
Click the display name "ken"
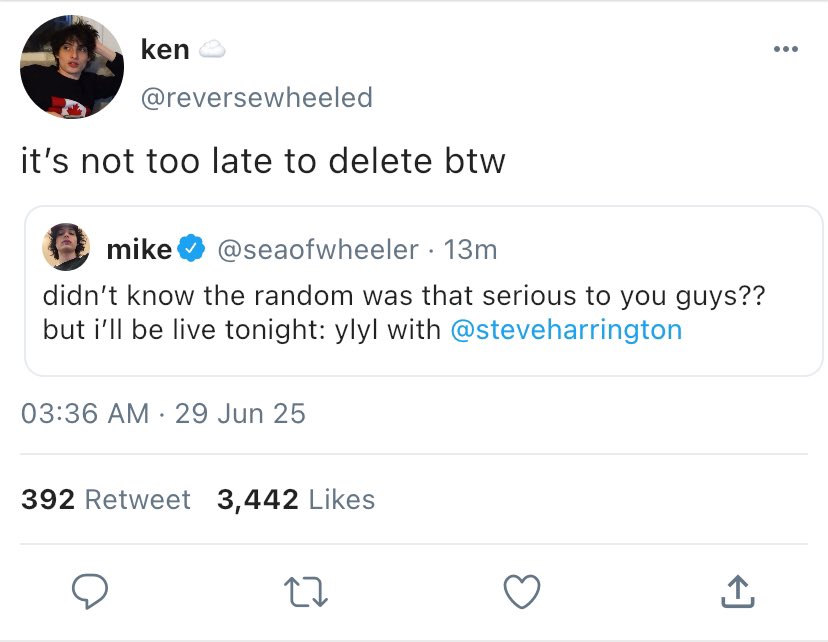(165, 50)
